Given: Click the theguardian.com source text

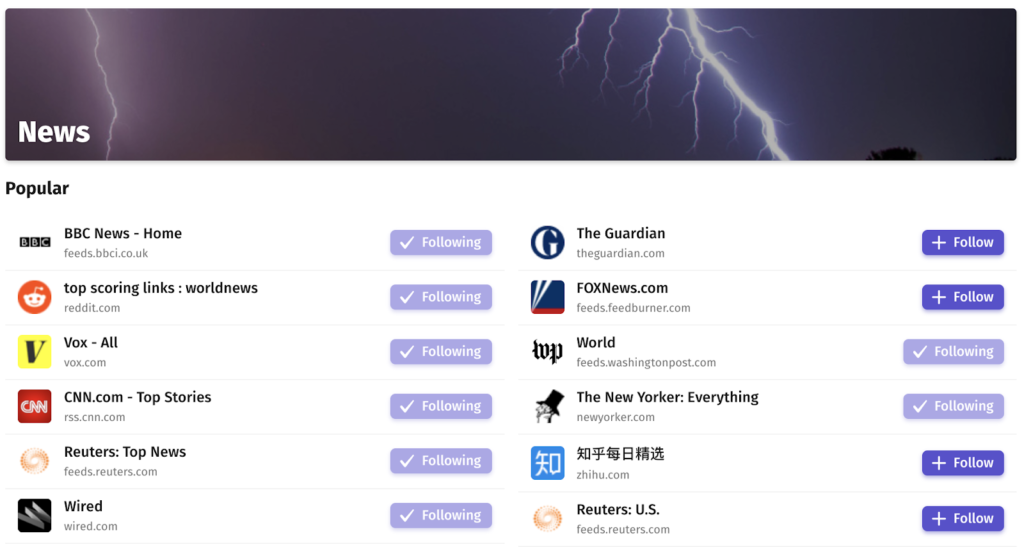Looking at the screenshot, I should point(620,253).
